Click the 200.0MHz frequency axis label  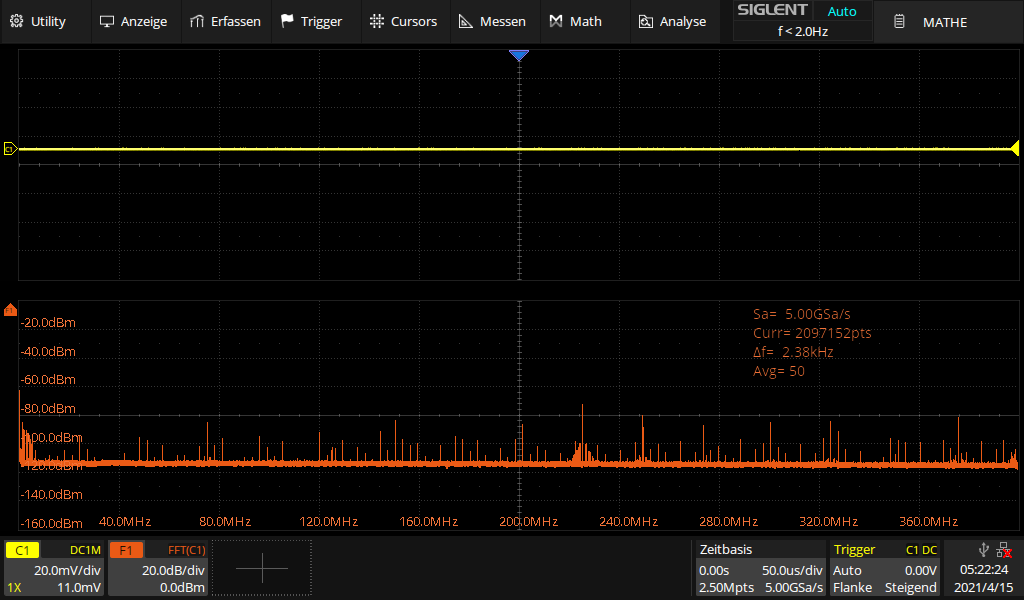click(528, 522)
